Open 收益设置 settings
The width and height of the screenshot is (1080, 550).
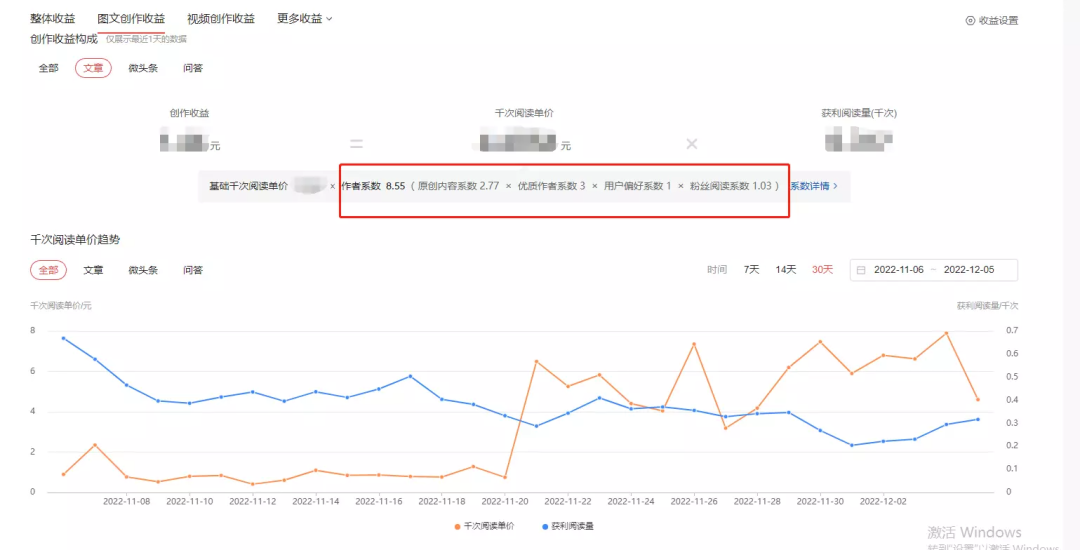click(x=992, y=21)
